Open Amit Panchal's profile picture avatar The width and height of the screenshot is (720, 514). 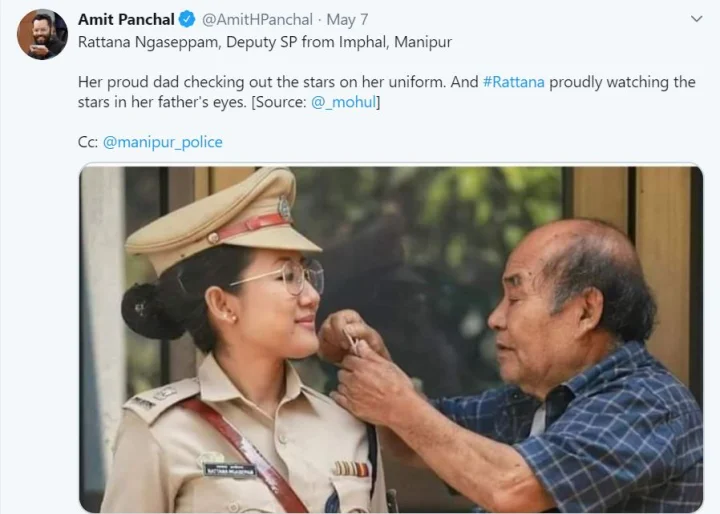[x=42, y=35]
